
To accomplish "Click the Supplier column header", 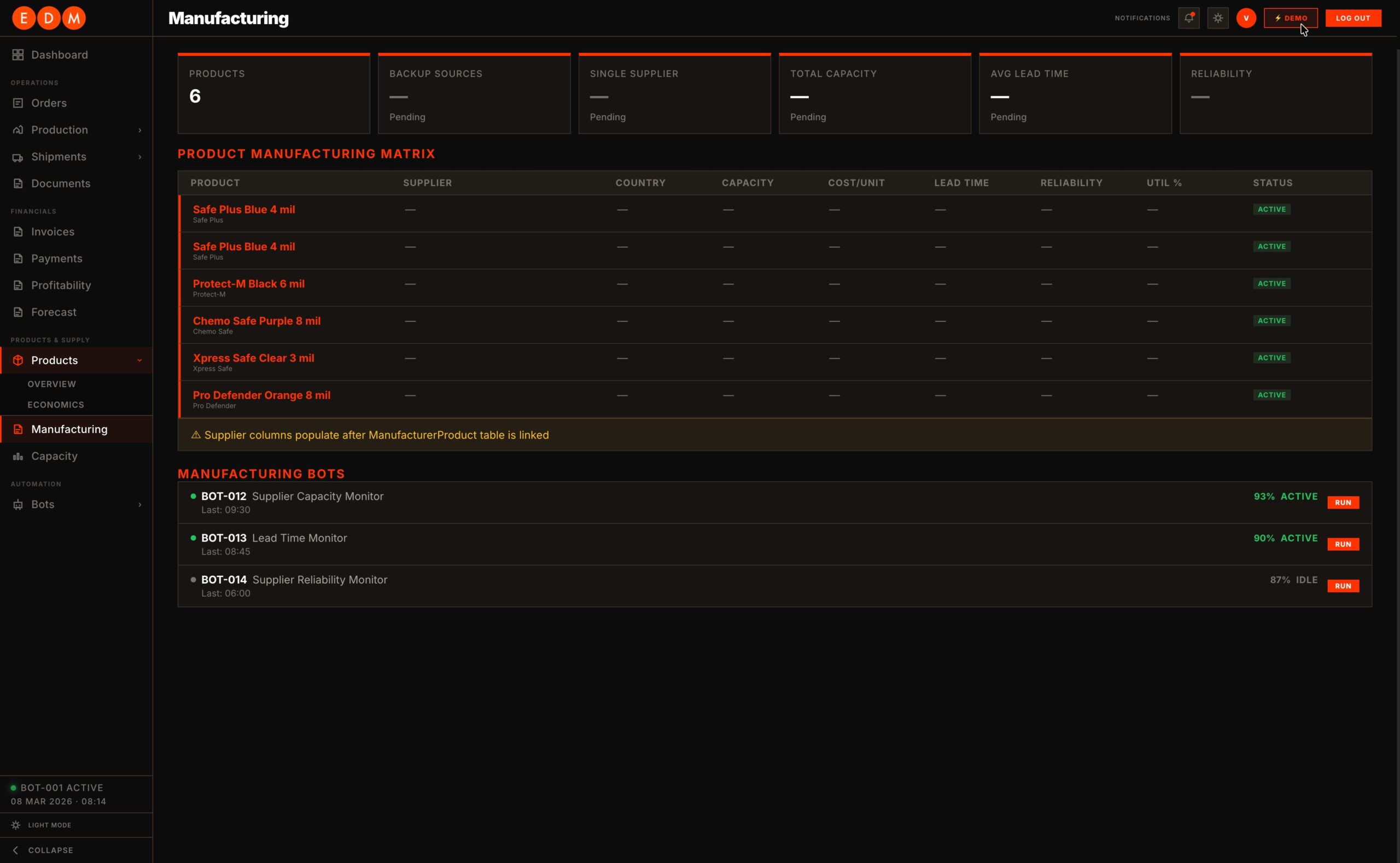I will point(428,183).
